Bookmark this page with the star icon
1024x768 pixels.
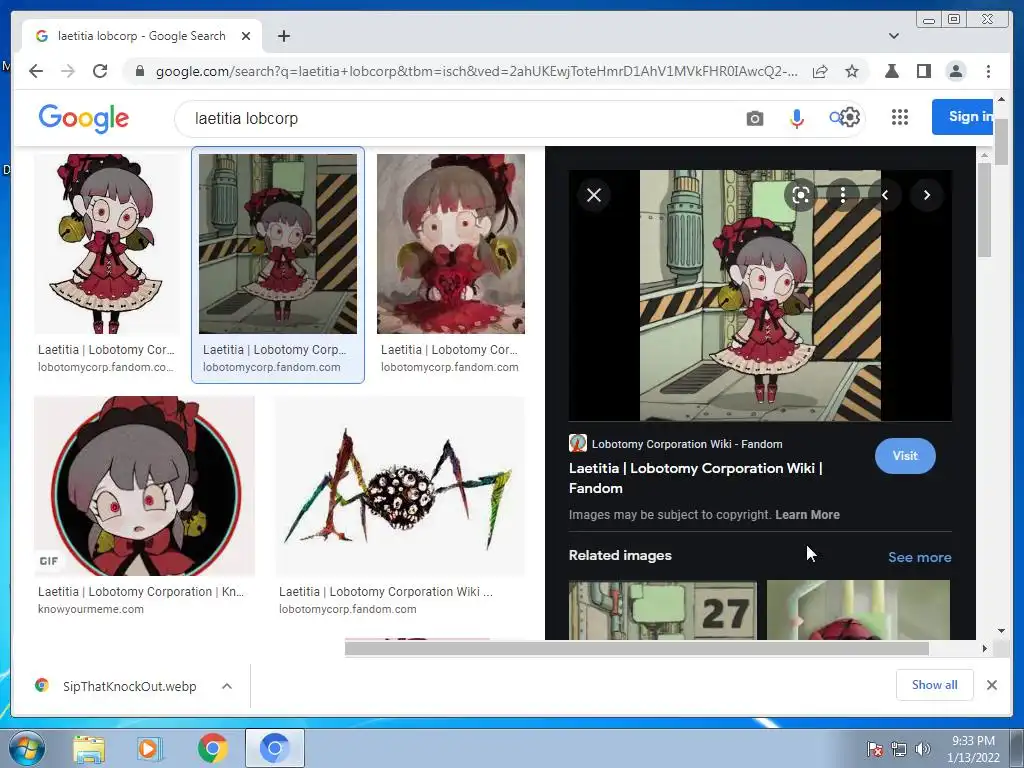[x=852, y=71]
